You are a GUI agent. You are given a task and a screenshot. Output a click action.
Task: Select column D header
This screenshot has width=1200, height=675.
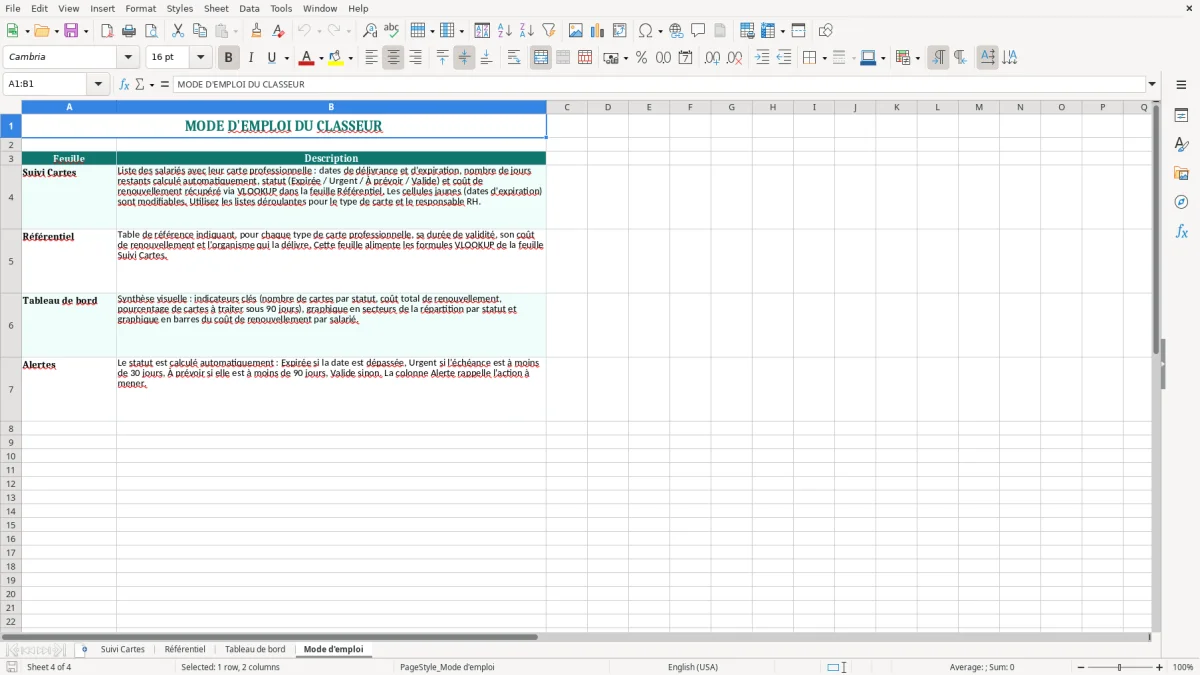coord(608,107)
